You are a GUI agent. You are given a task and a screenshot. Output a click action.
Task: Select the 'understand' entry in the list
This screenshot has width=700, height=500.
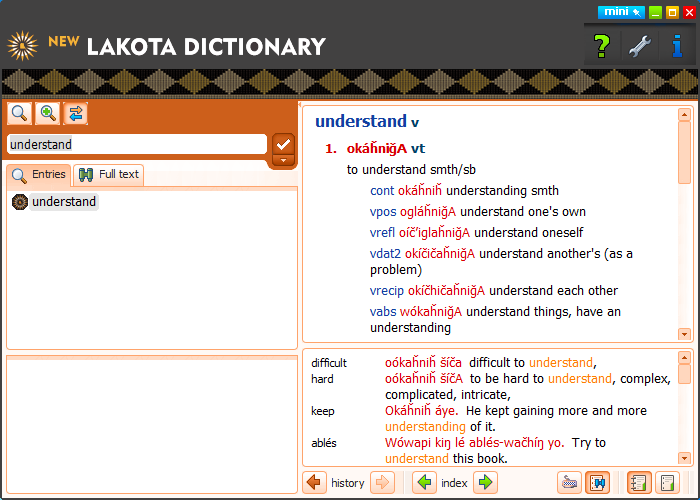click(64, 202)
